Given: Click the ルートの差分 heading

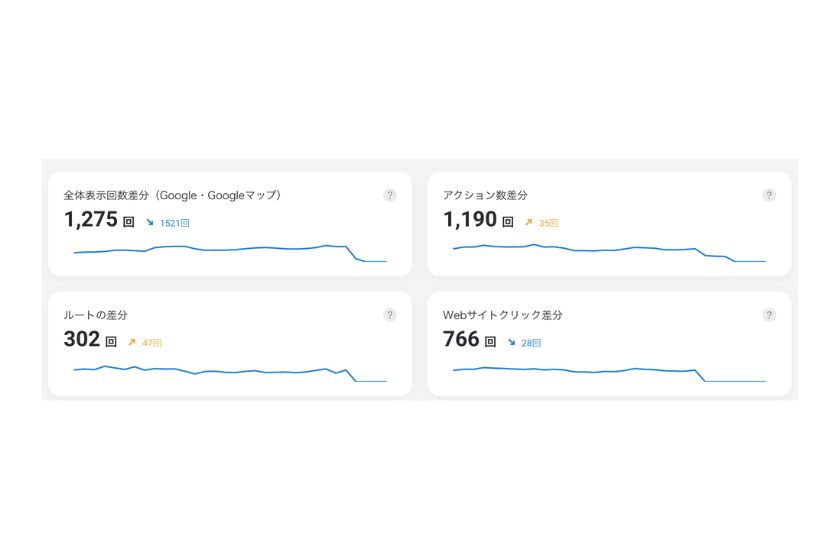Looking at the screenshot, I should [x=95, y=315].
